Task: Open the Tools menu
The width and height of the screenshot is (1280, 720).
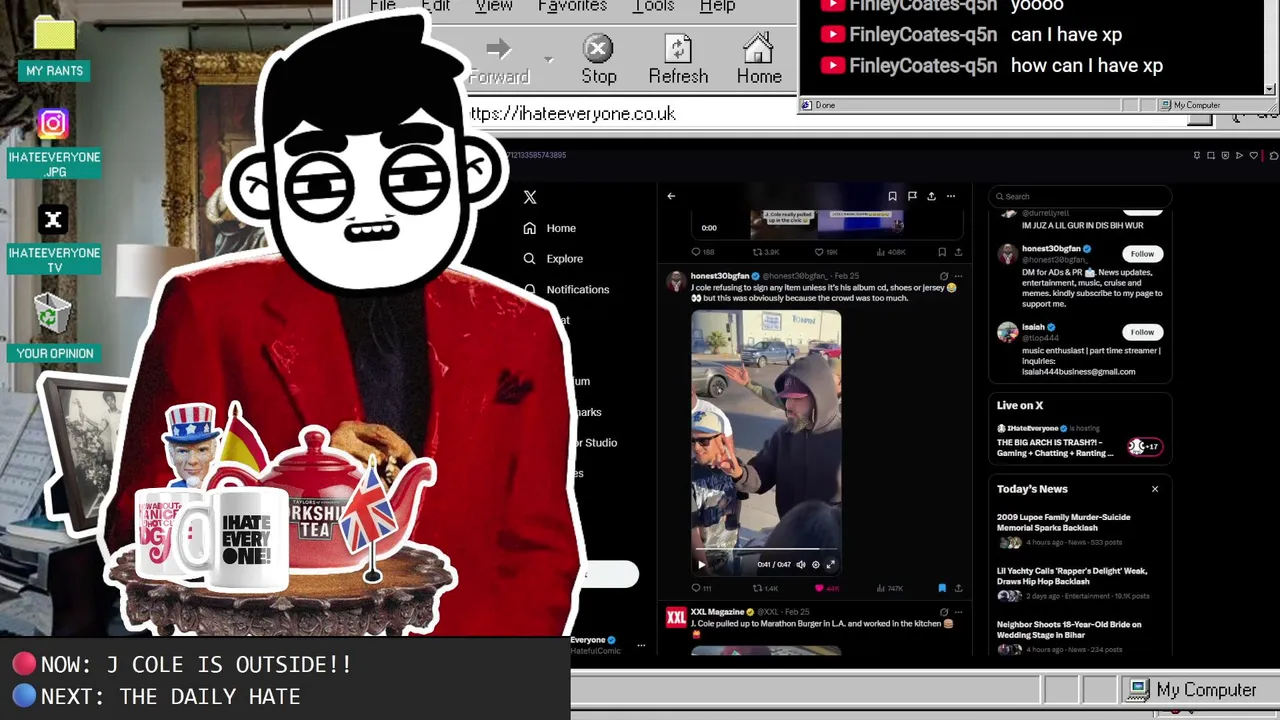Action: pyautogui.click(x=653, y=6)
